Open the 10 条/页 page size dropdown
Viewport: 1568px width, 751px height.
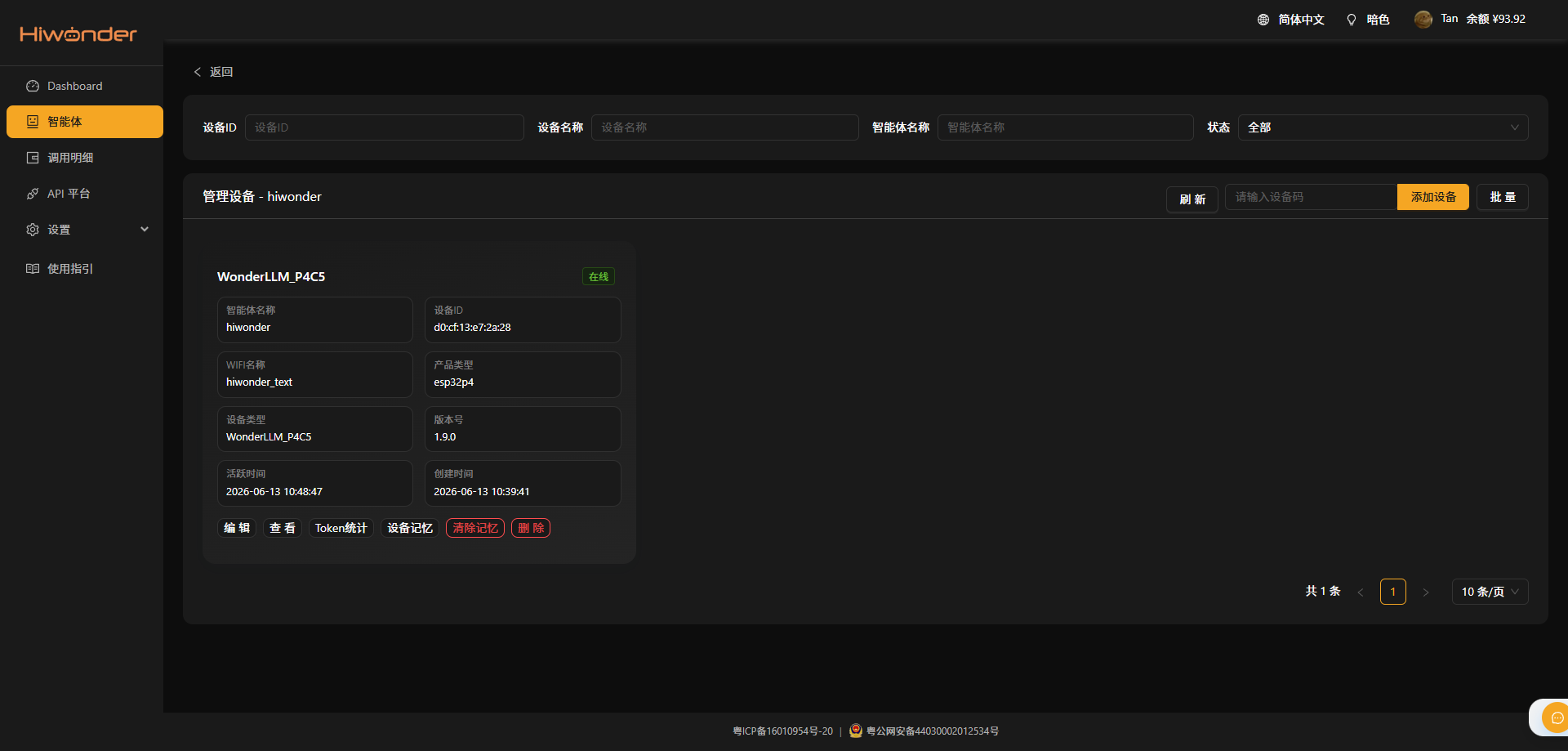[x=1490, y=592]
